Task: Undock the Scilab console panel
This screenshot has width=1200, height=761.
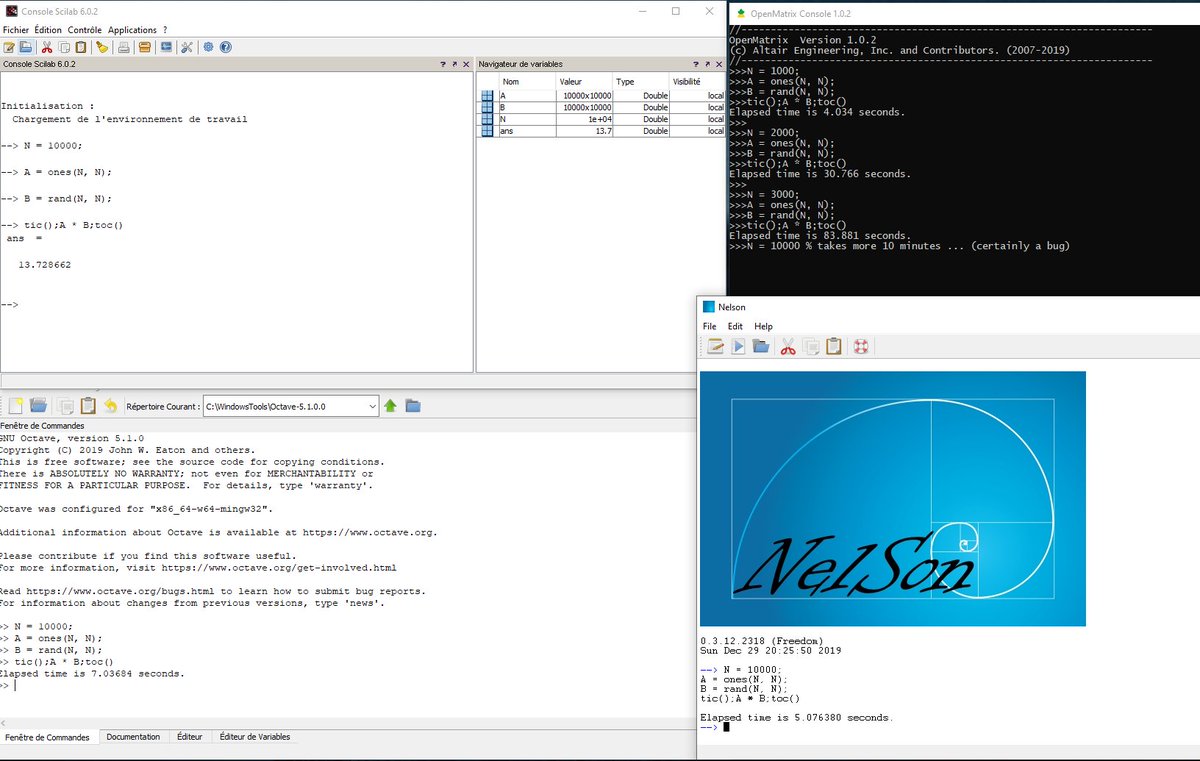Action: tap(454, 64)
